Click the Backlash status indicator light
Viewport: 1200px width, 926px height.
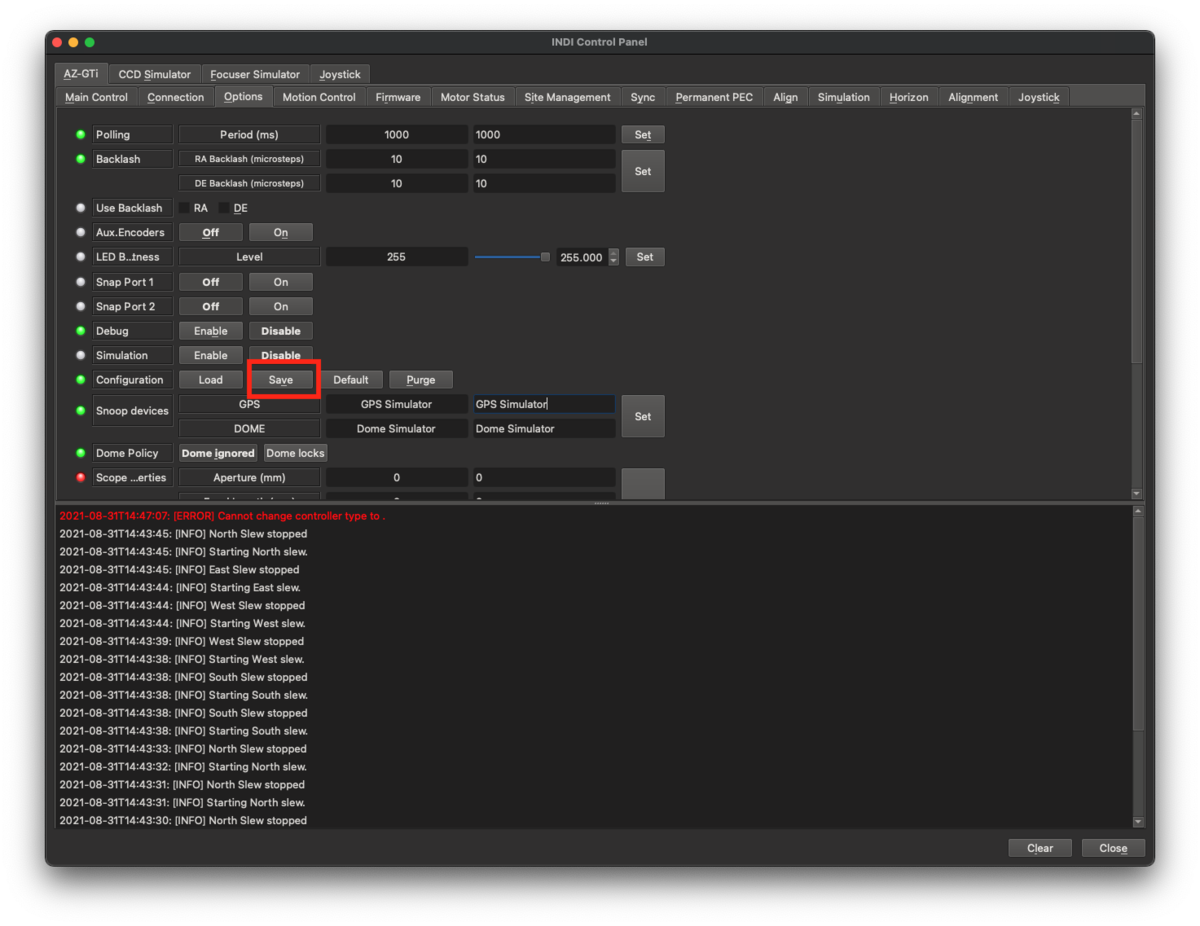coord(81,159)
